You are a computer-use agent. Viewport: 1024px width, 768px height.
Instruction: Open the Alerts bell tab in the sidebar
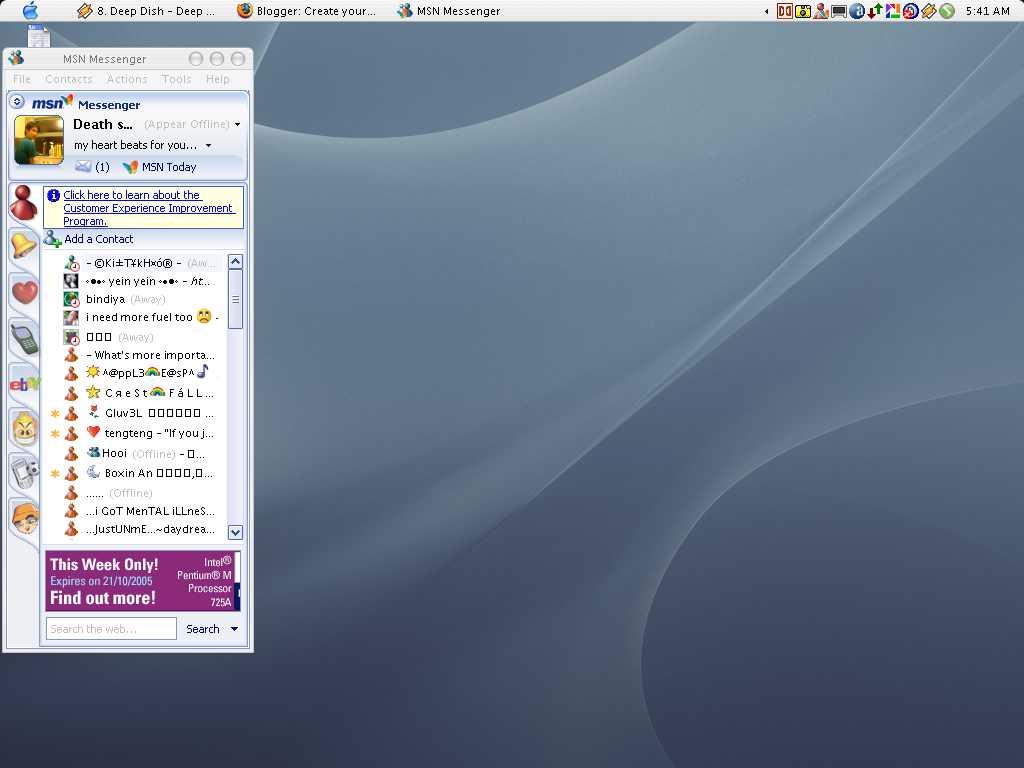point(24,246)
